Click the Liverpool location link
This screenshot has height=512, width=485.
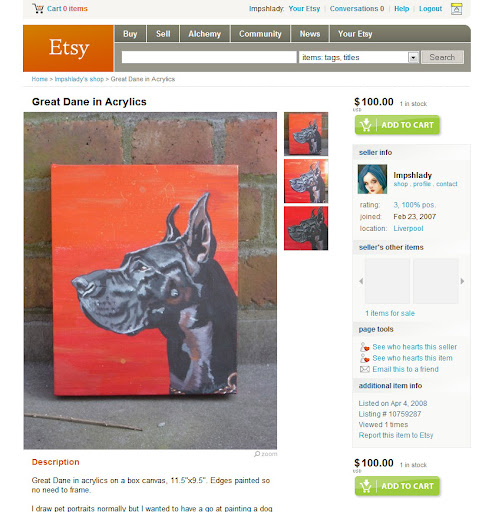click(x=408, y=228)
